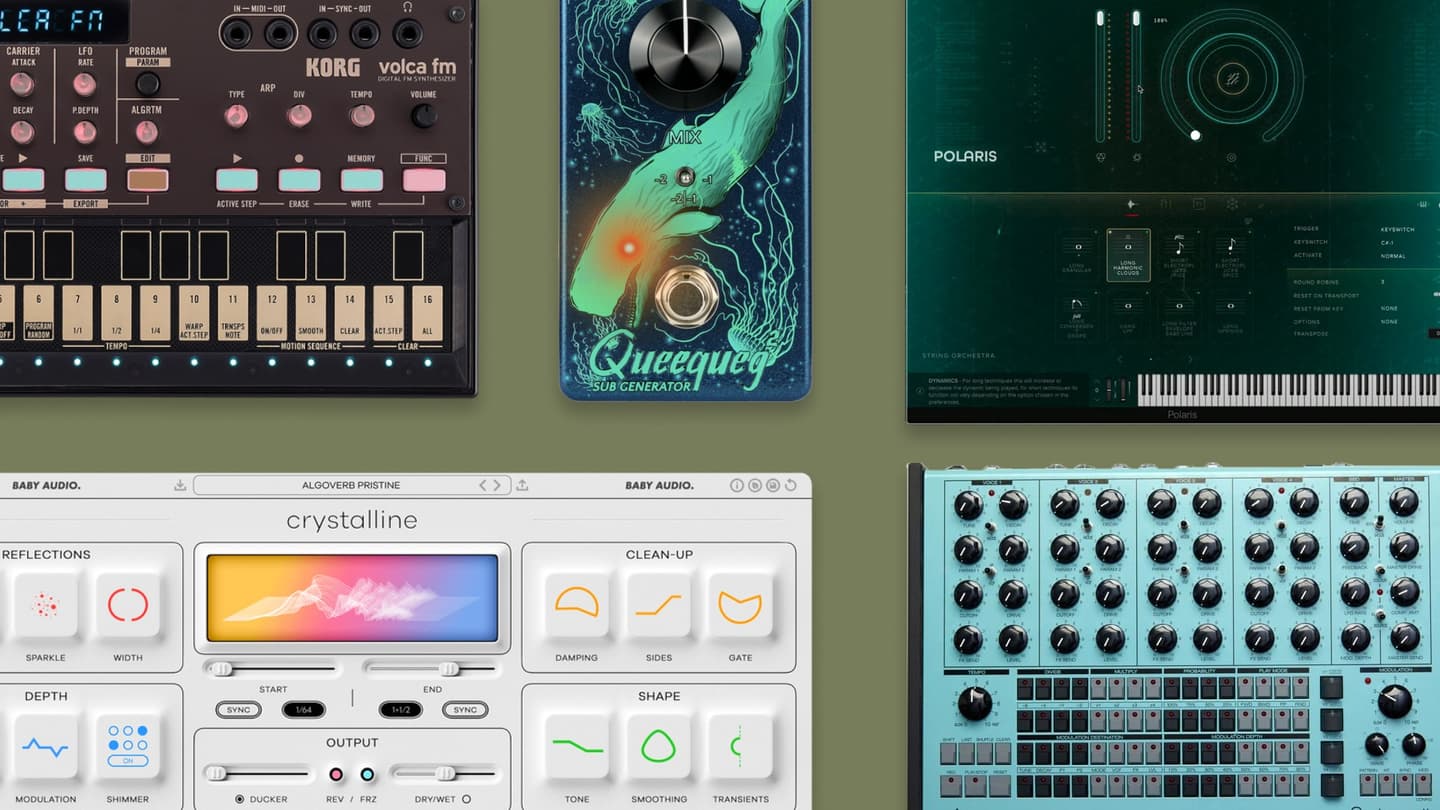Open Polaris Options NONE dropdown

(1389, 321)
